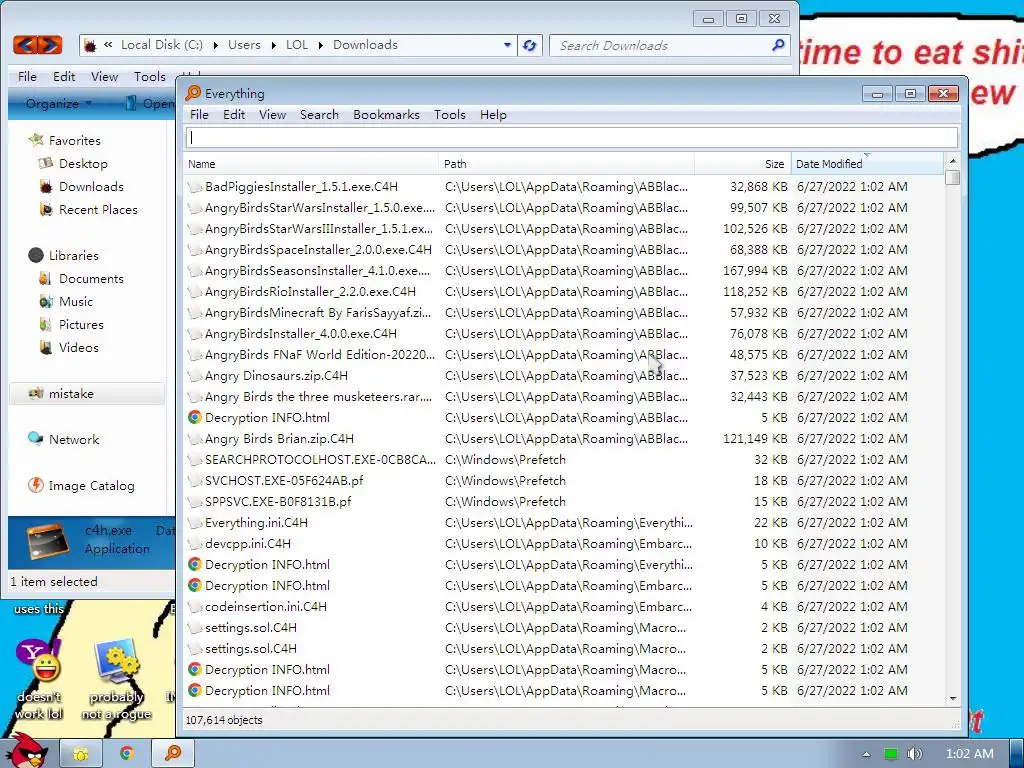Click the Image Catalog icon in sidebar
Image resolution: width=1024 pixels, height=768 pixels.
click(x=35, y=485)
